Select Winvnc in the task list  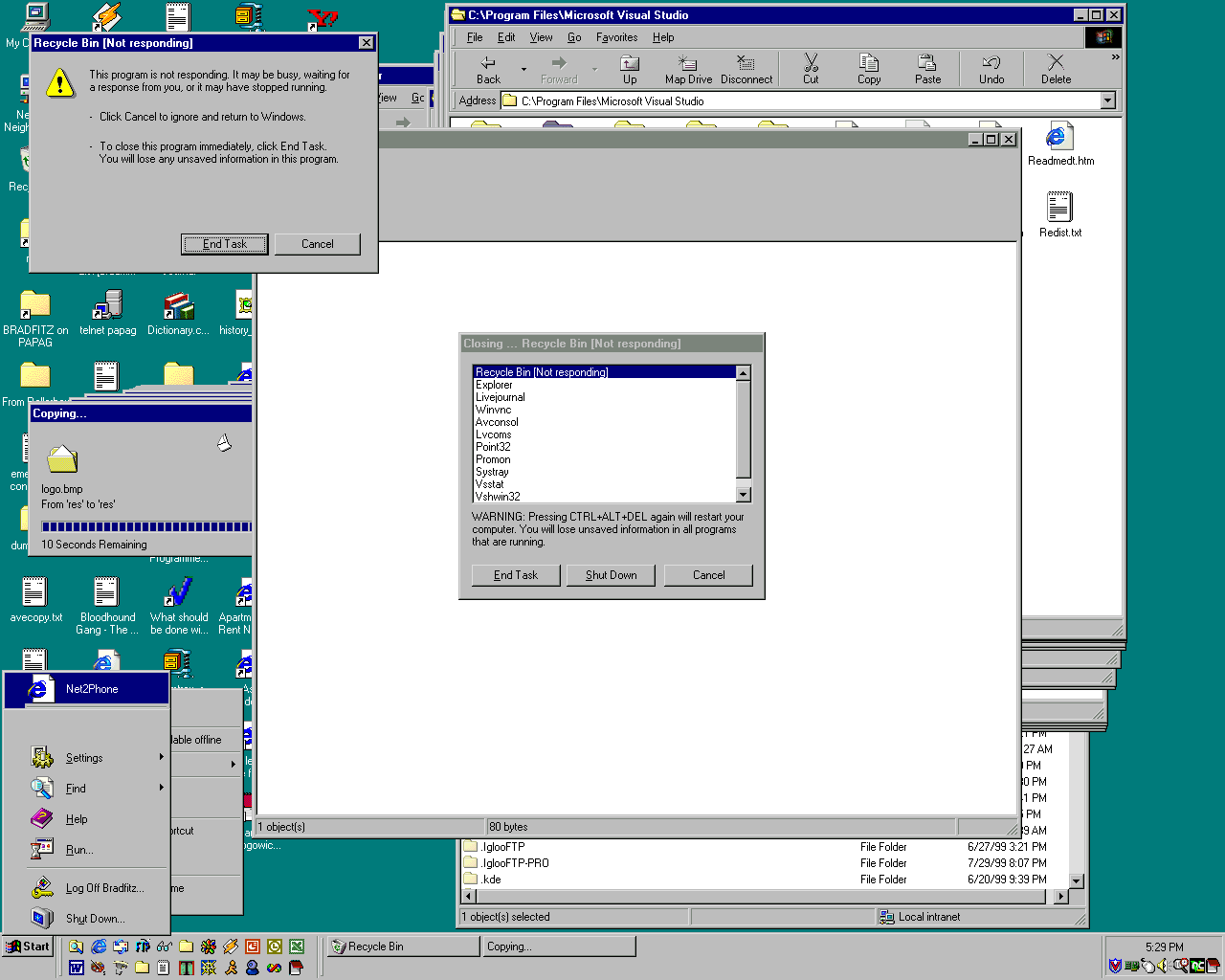[x=605, y=410]
